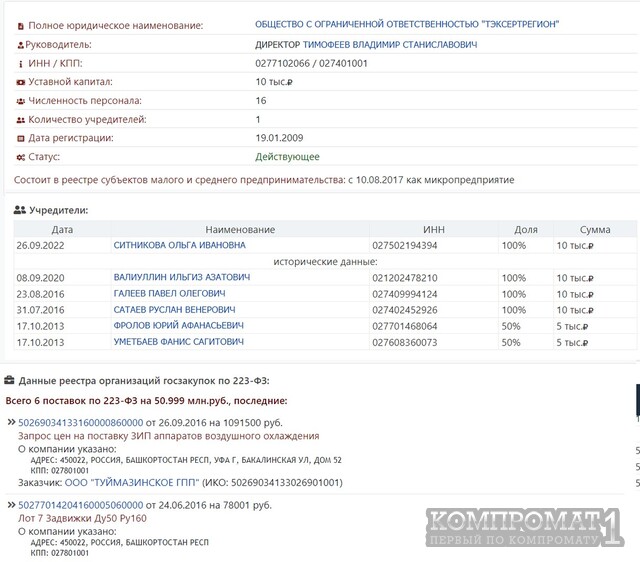Open ФРОЛОВ ЮРИЙ АФАНАСЬЕВИЧ link

pos(178,326)
